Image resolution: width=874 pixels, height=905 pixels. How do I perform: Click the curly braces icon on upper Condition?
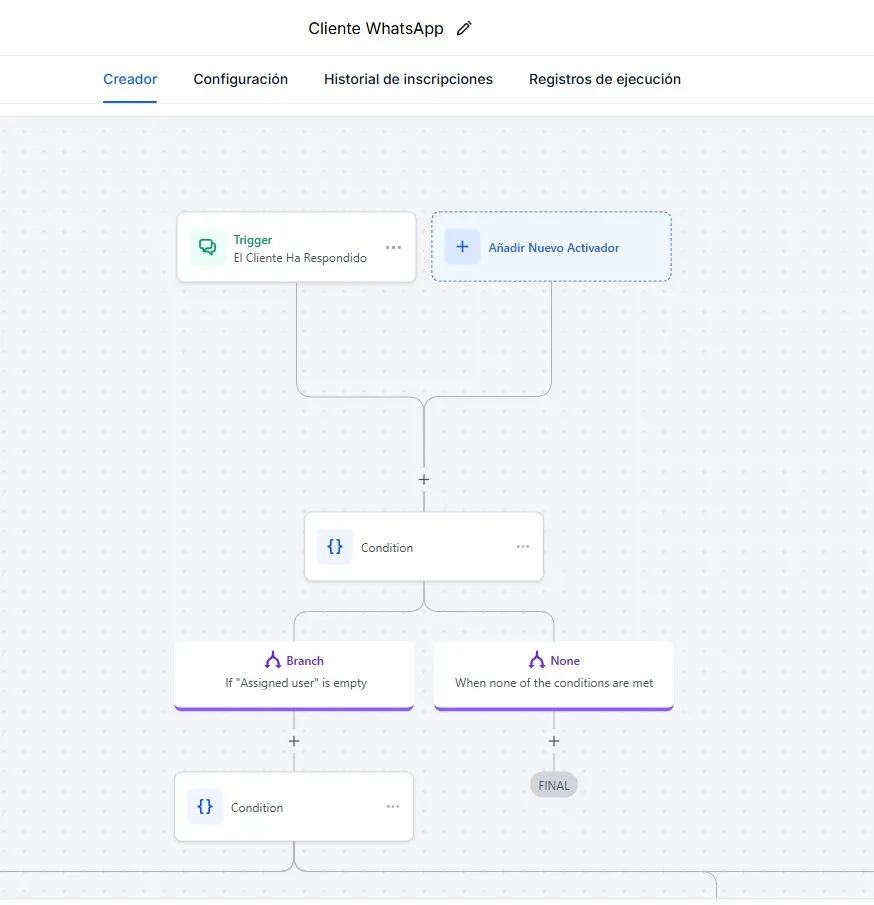tap(335, 547)
